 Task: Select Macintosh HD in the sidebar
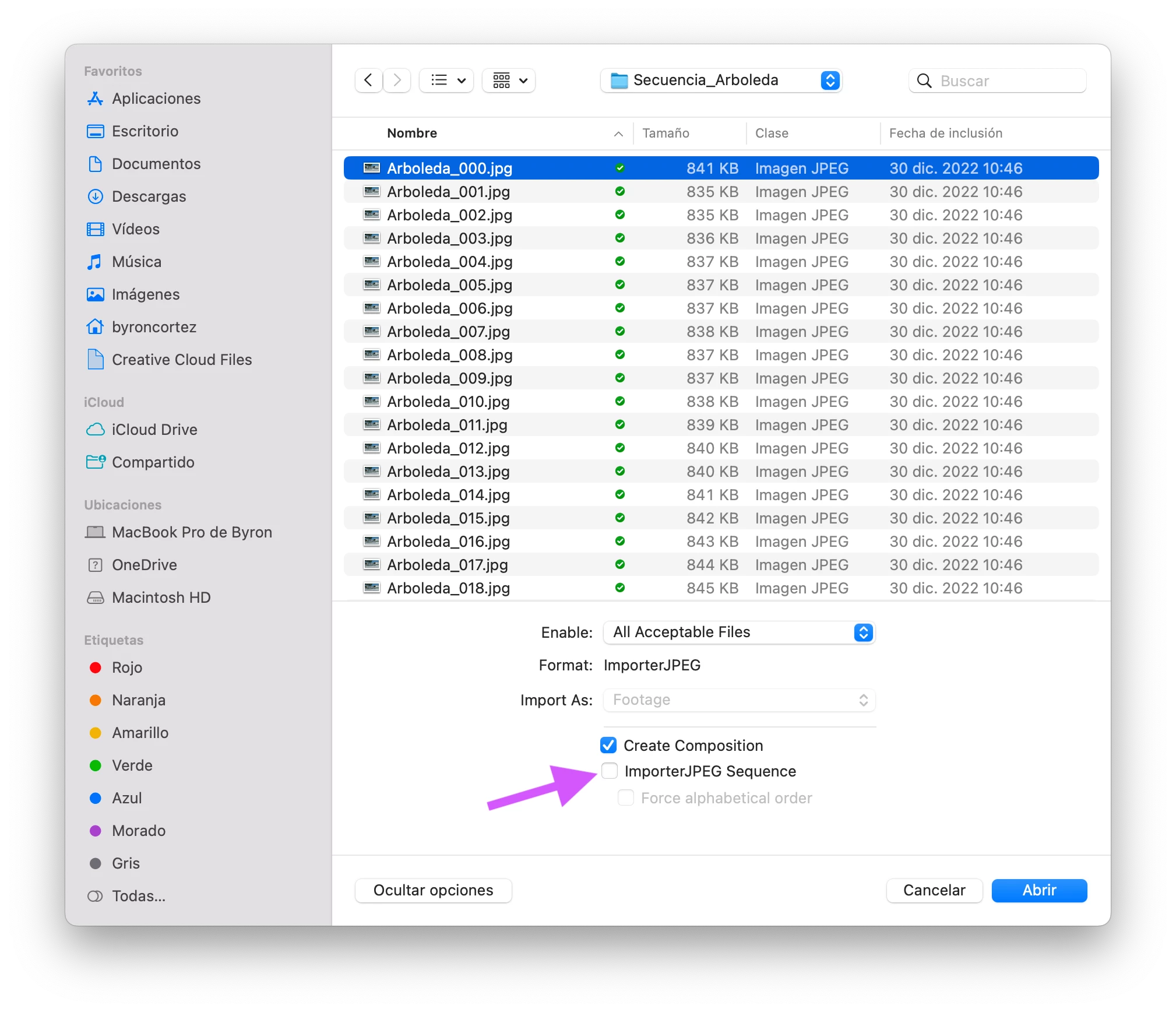click(x=161, y=598)
